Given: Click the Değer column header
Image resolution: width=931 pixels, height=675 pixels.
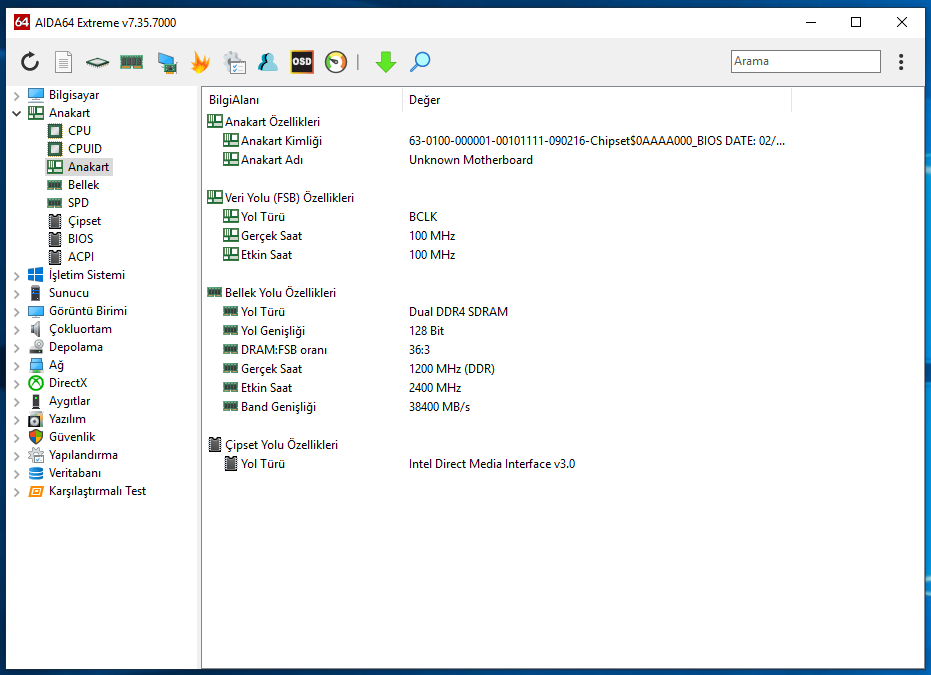Looking at the screenshot, I should click(425, 100).
